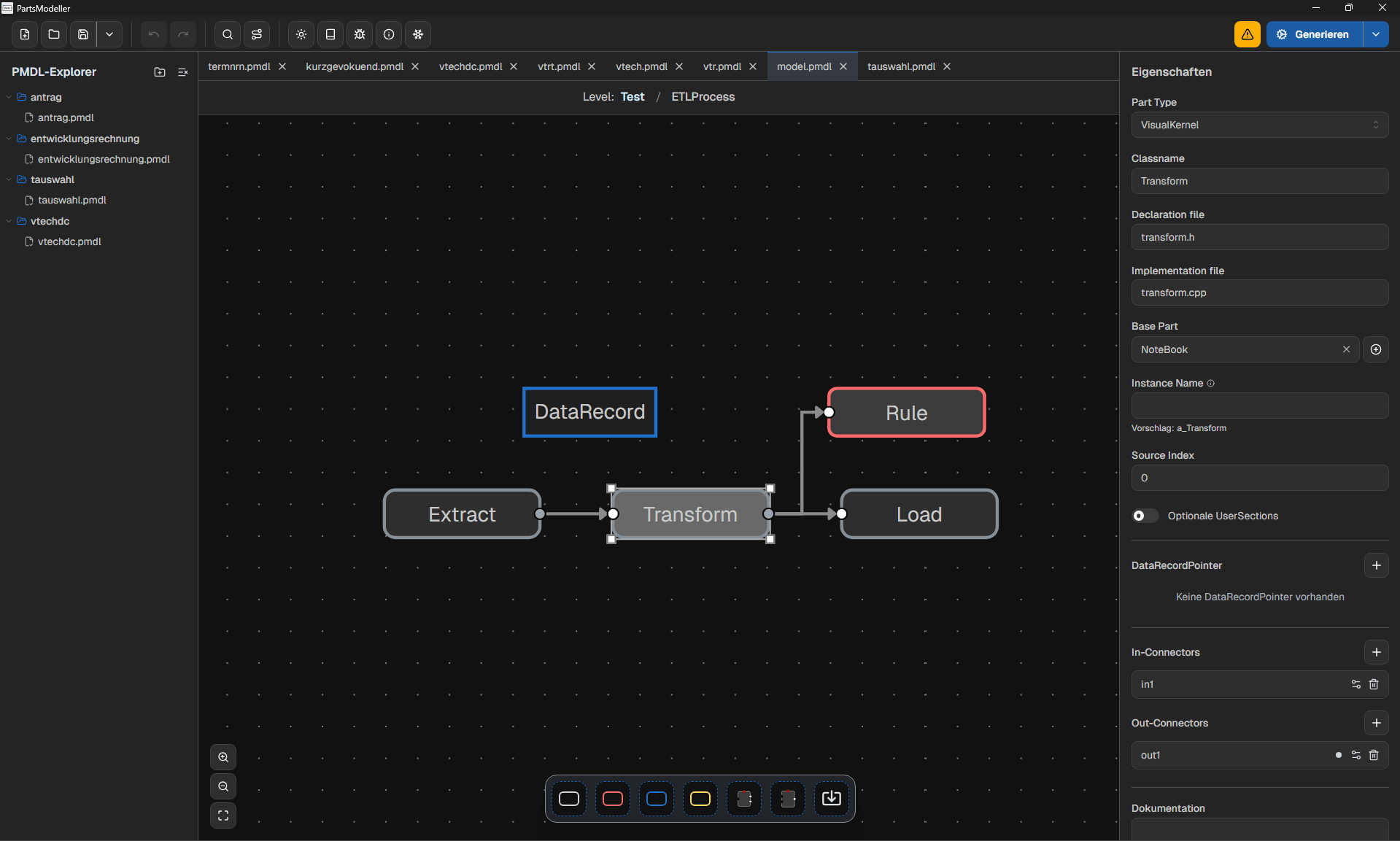This screenshot has width=1400, height=841.
Task: Open the search magnifier in the toolbar
Action: [x=228, y=34]
